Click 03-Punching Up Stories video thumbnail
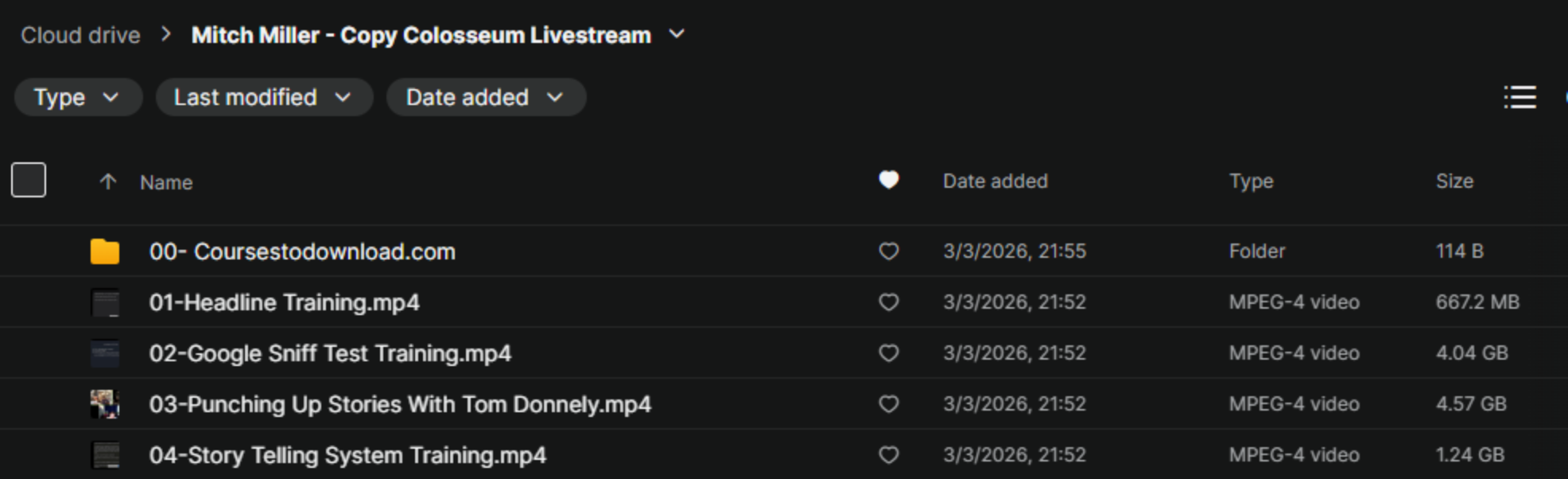Viewport: 1568px width, 479px height. [x=105, y=404]
